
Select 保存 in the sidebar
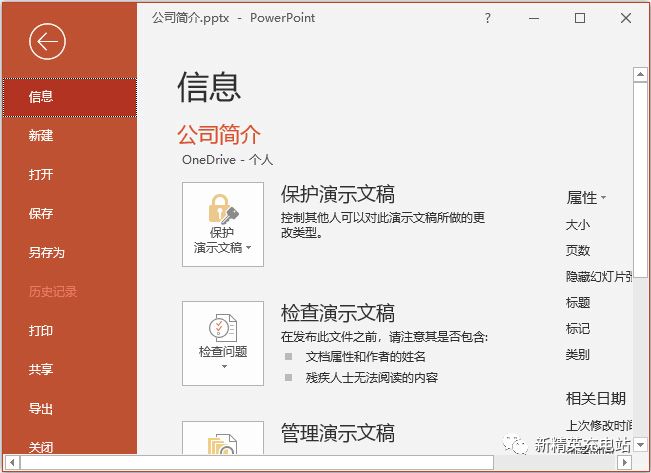69,213
